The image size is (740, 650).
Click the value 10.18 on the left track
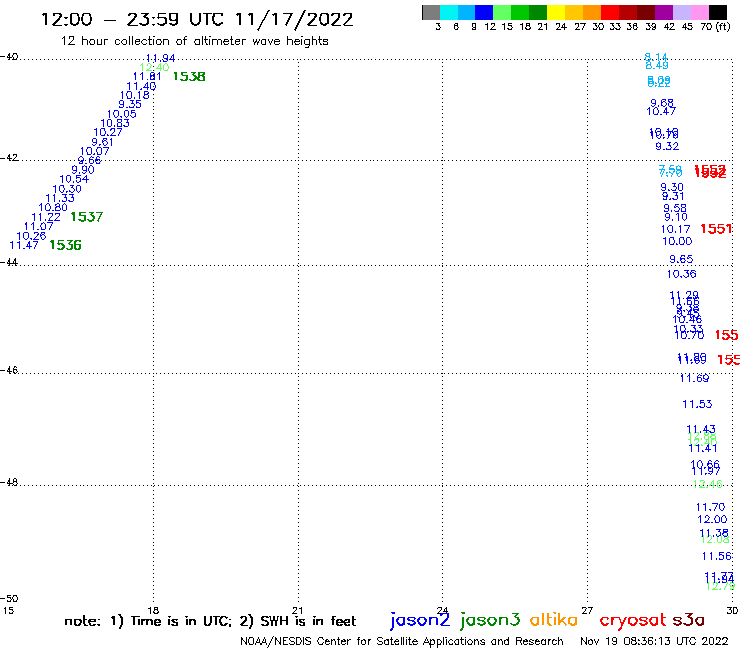(x=135, y=95)
